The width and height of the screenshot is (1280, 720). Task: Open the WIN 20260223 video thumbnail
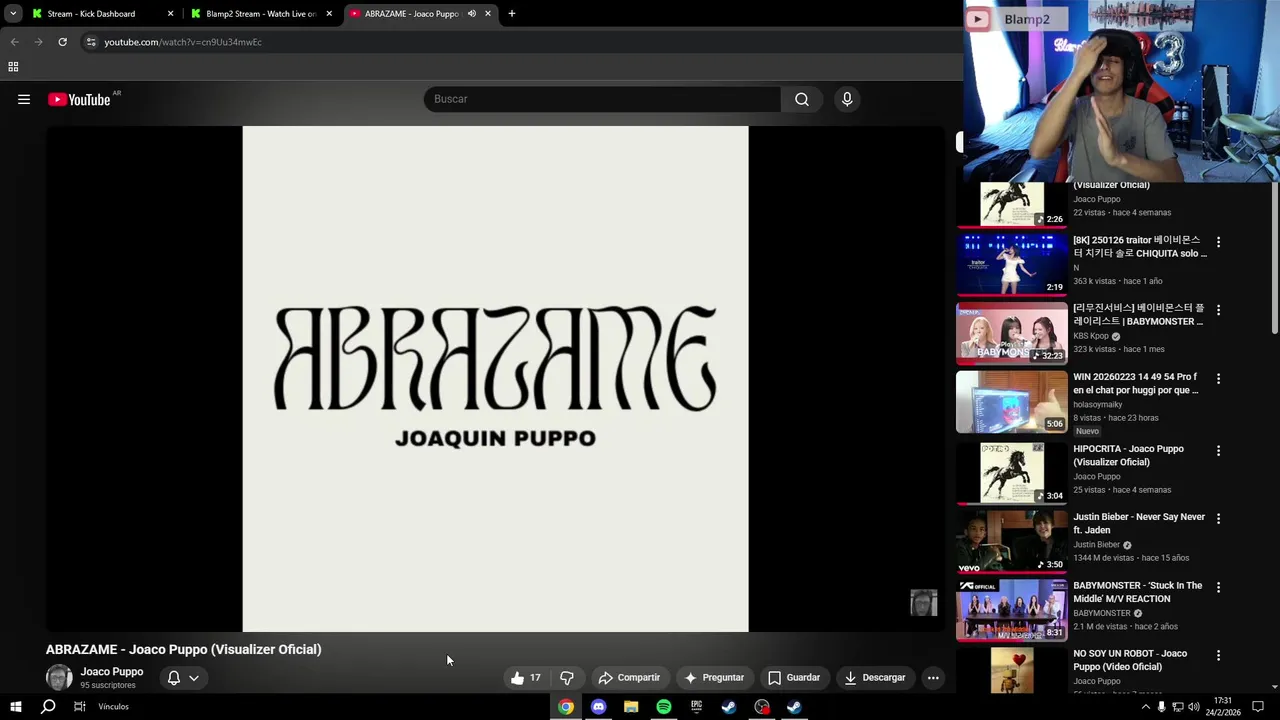[x=1011, y=400]
